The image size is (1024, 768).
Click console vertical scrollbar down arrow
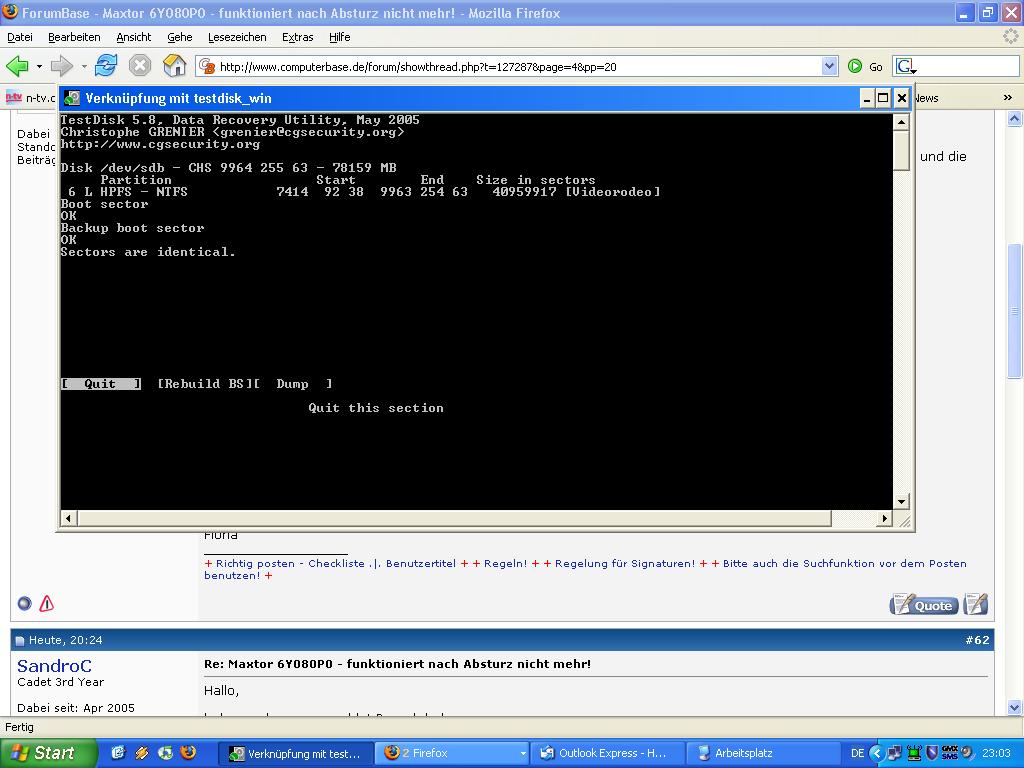coord(901,502)
